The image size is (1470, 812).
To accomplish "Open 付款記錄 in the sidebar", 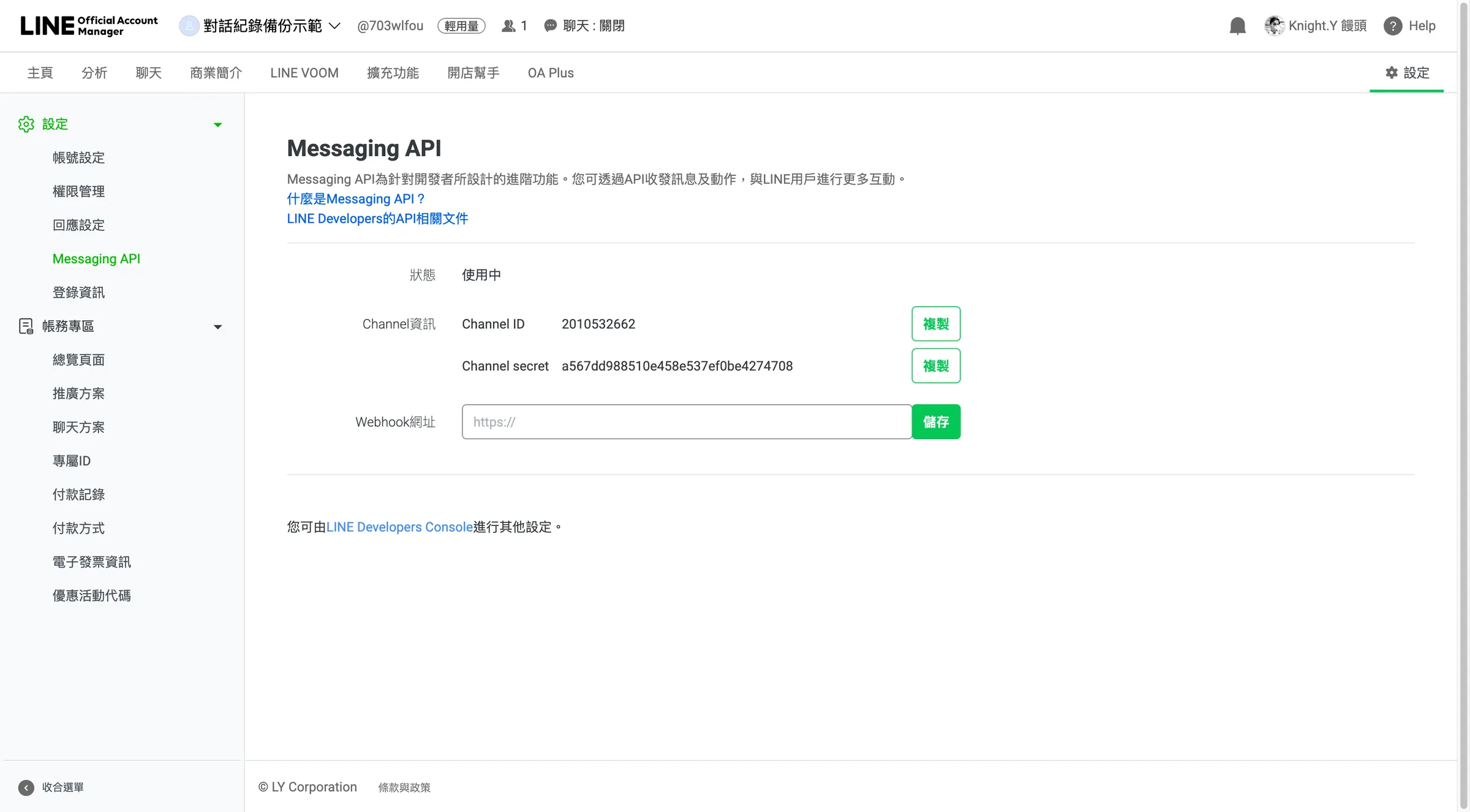I will 78,495.
